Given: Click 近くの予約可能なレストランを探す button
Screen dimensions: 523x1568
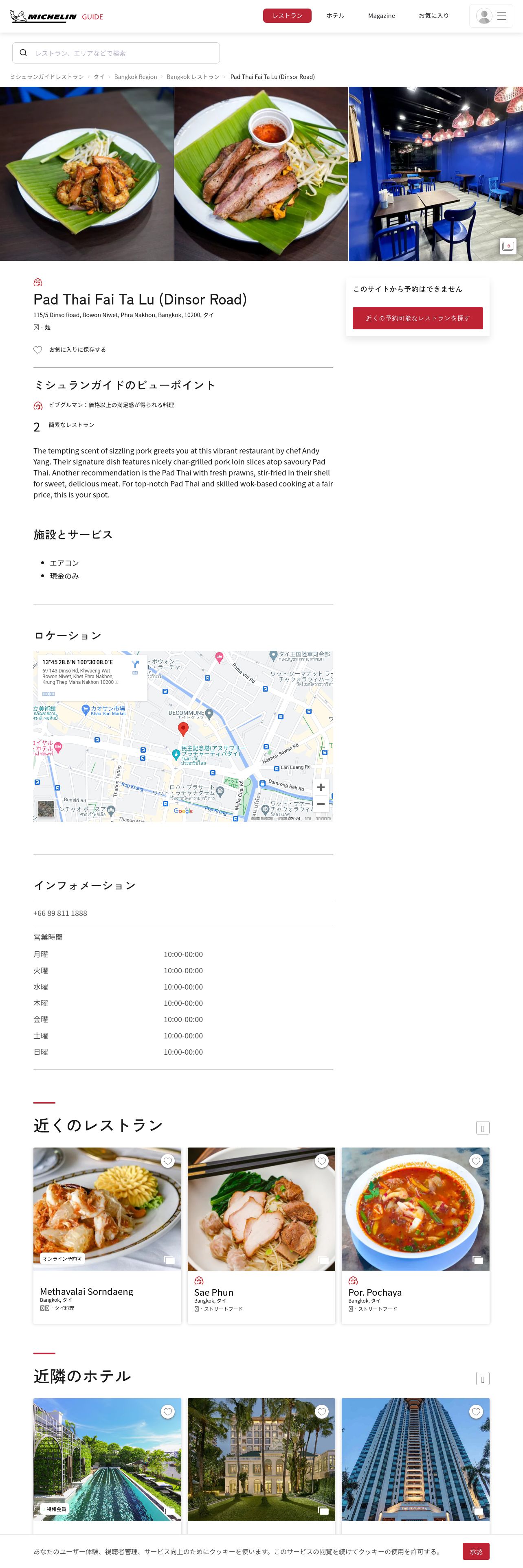Looking at the screenshot, I should pyautogui.click(x=418, y=318).
